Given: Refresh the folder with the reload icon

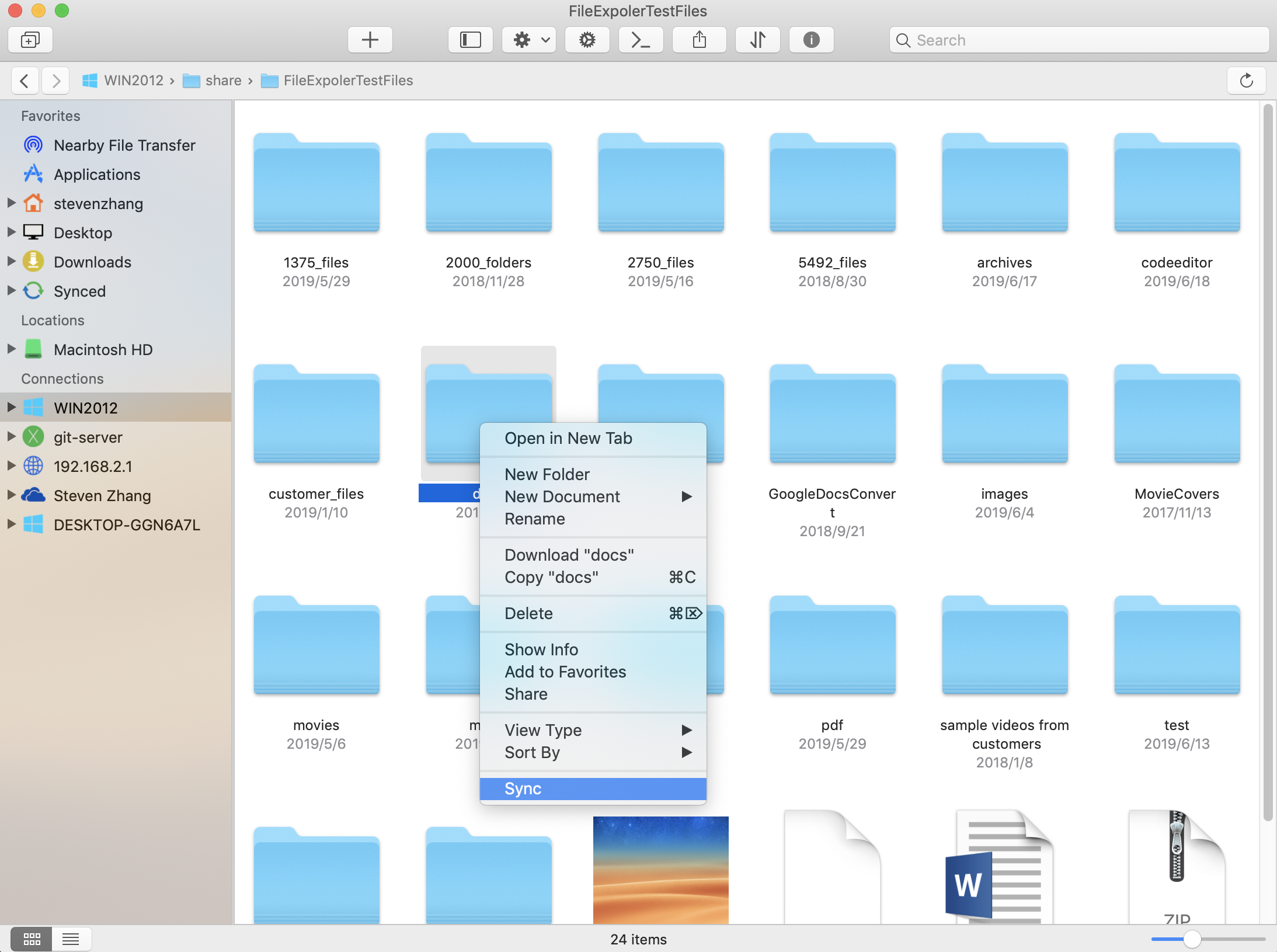Looking at the screenshot, I should click(x=1247, y=81).
